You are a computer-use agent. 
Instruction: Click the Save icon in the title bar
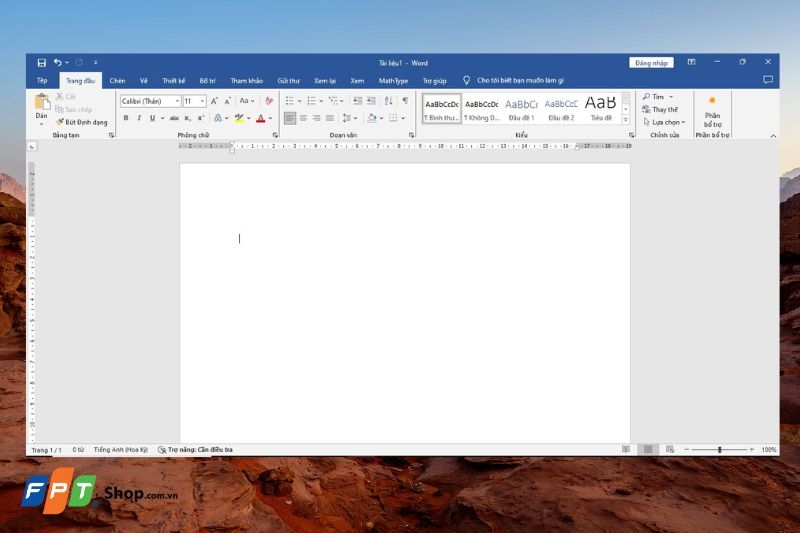tap(41, 62)
